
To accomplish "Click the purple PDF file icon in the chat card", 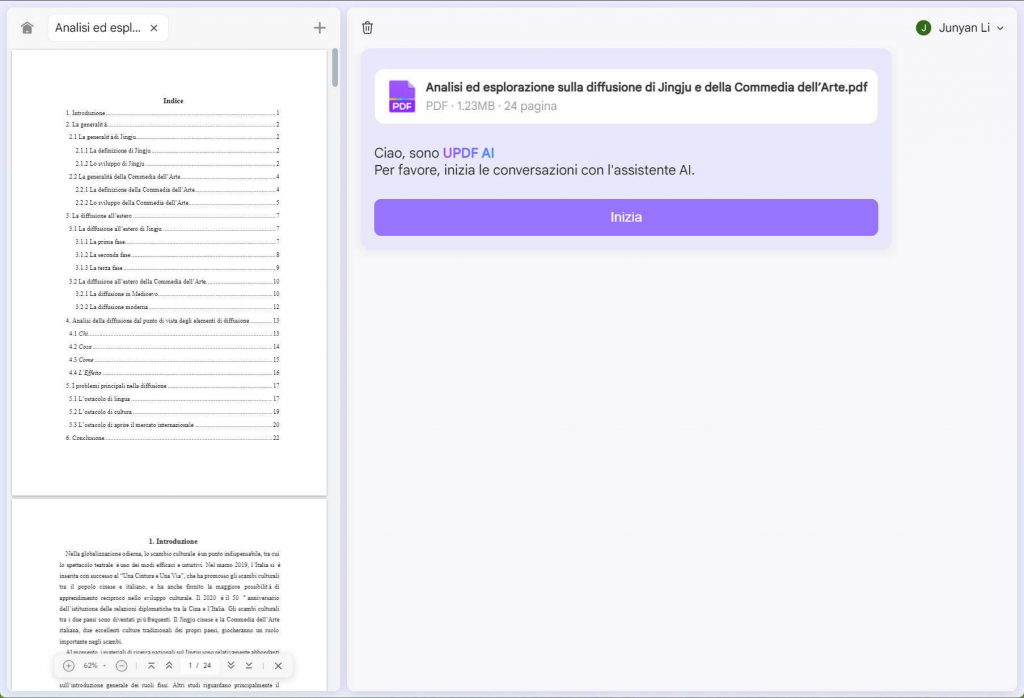I will pos(400,96).
